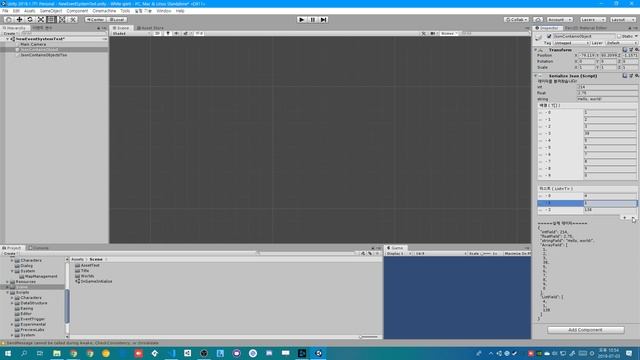Click Create button in Hierarchy panel
The image size is (640, 360).
tap(10, 33)
